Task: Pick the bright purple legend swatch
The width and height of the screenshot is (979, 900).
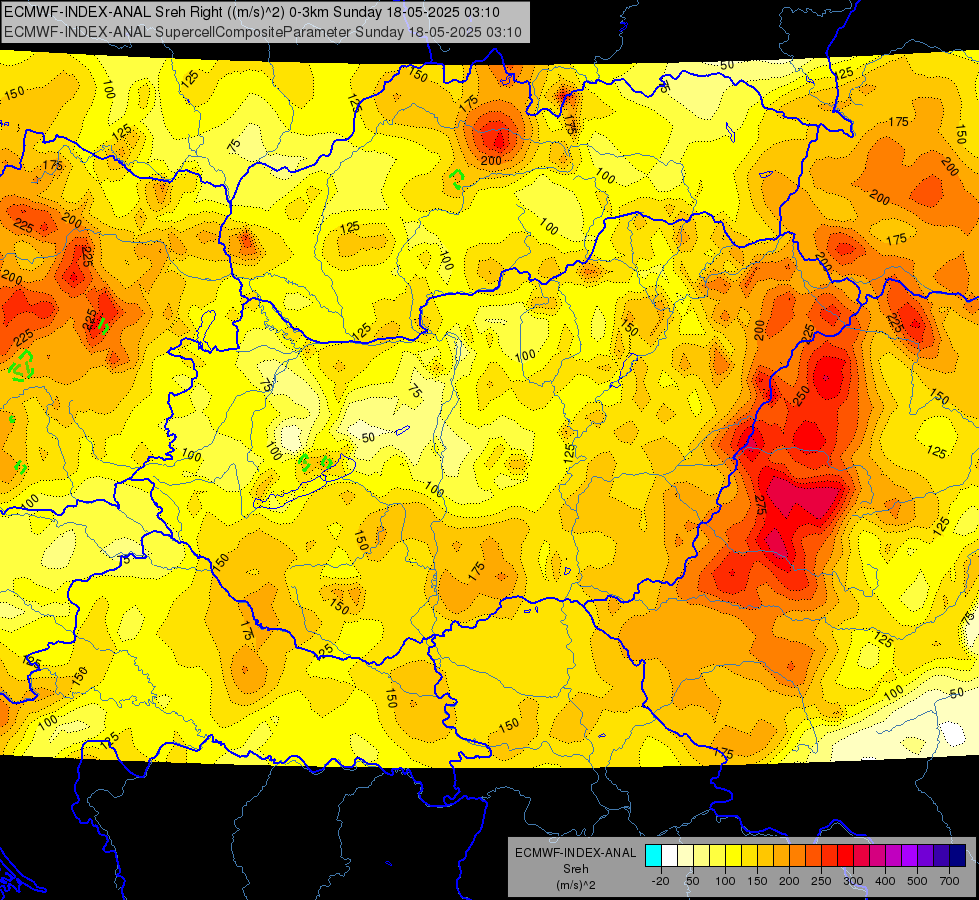Action: (x=910, y=855)
